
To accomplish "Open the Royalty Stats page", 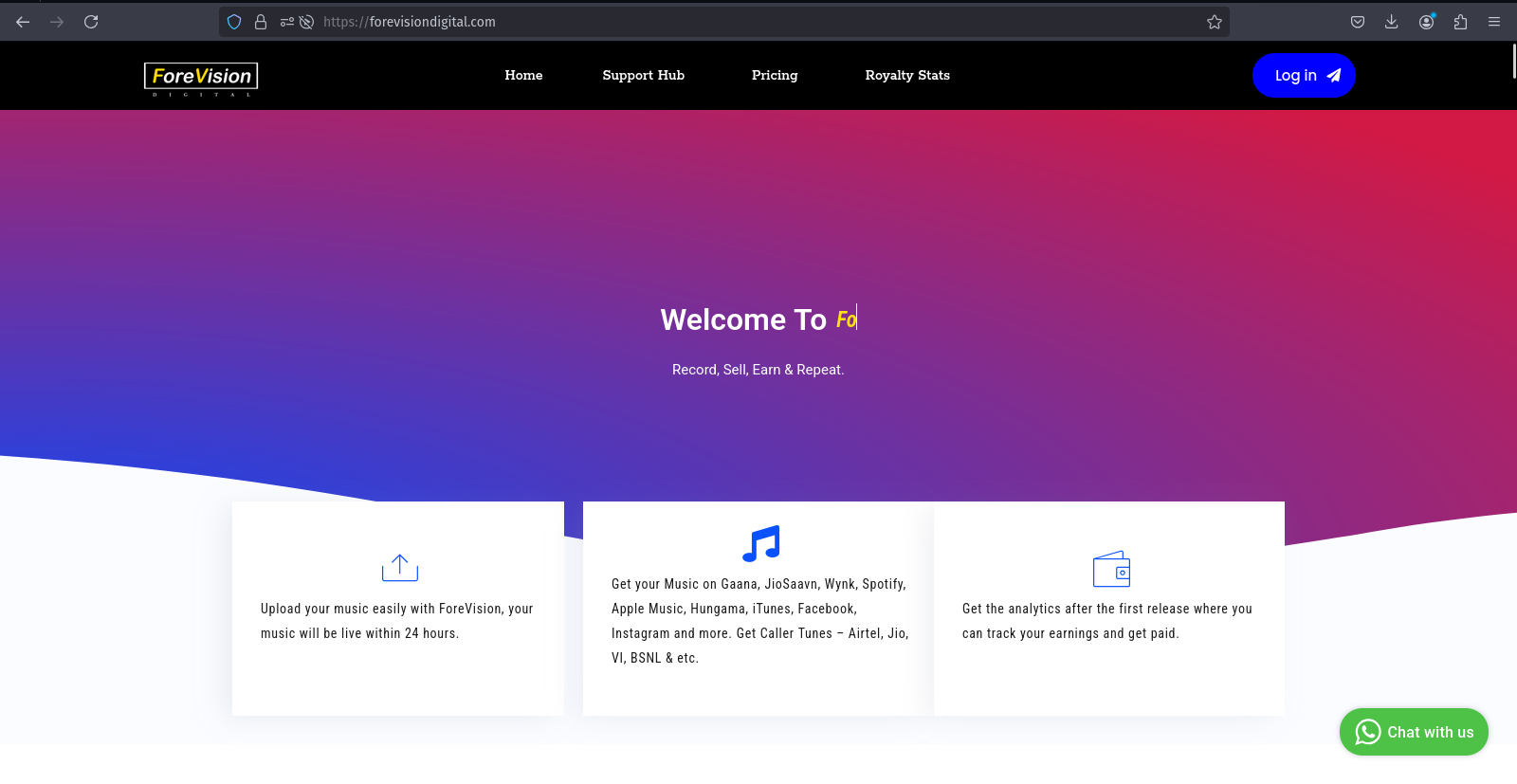I will tap(907, 75).
